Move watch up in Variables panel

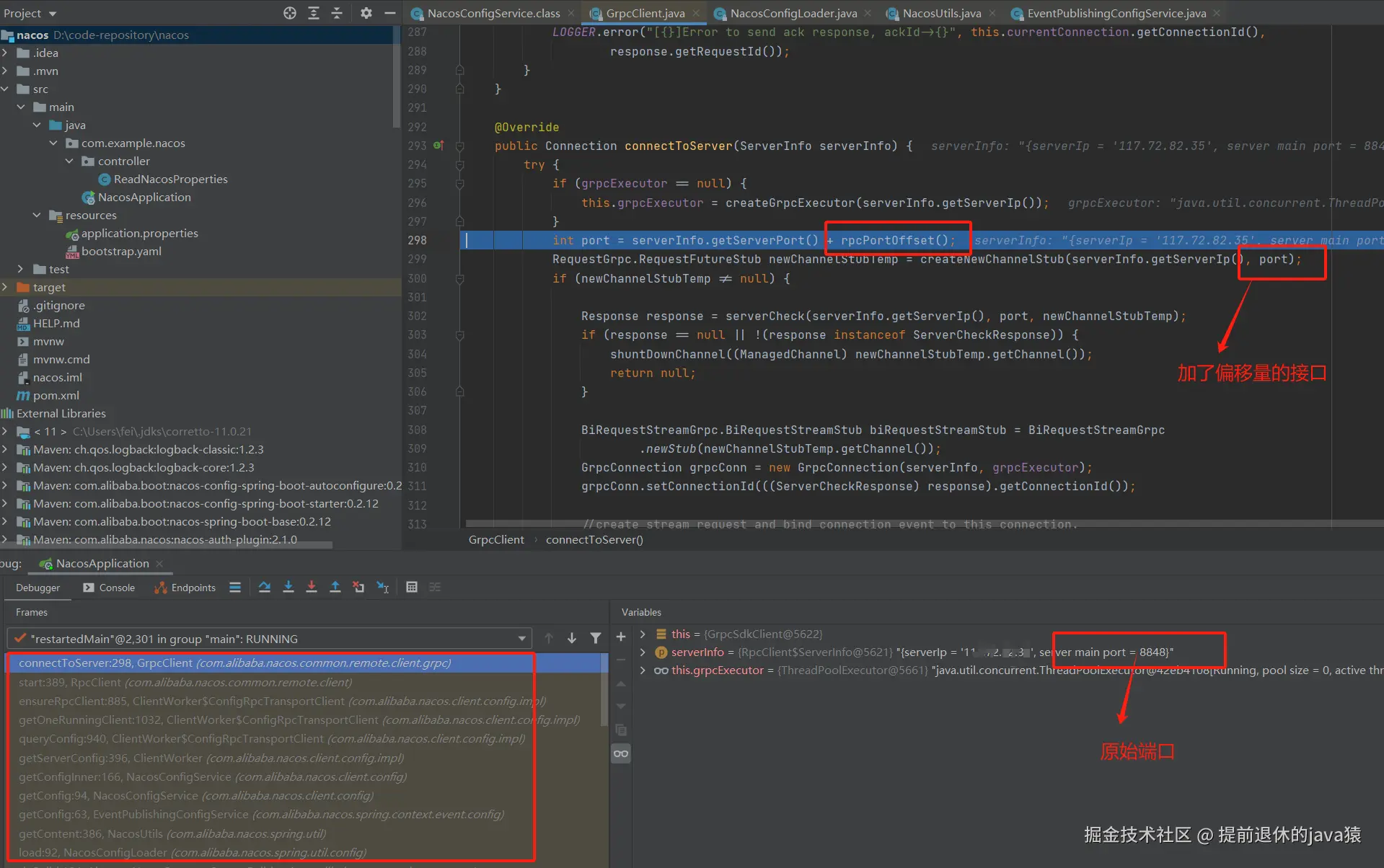(x=621, y=683)
